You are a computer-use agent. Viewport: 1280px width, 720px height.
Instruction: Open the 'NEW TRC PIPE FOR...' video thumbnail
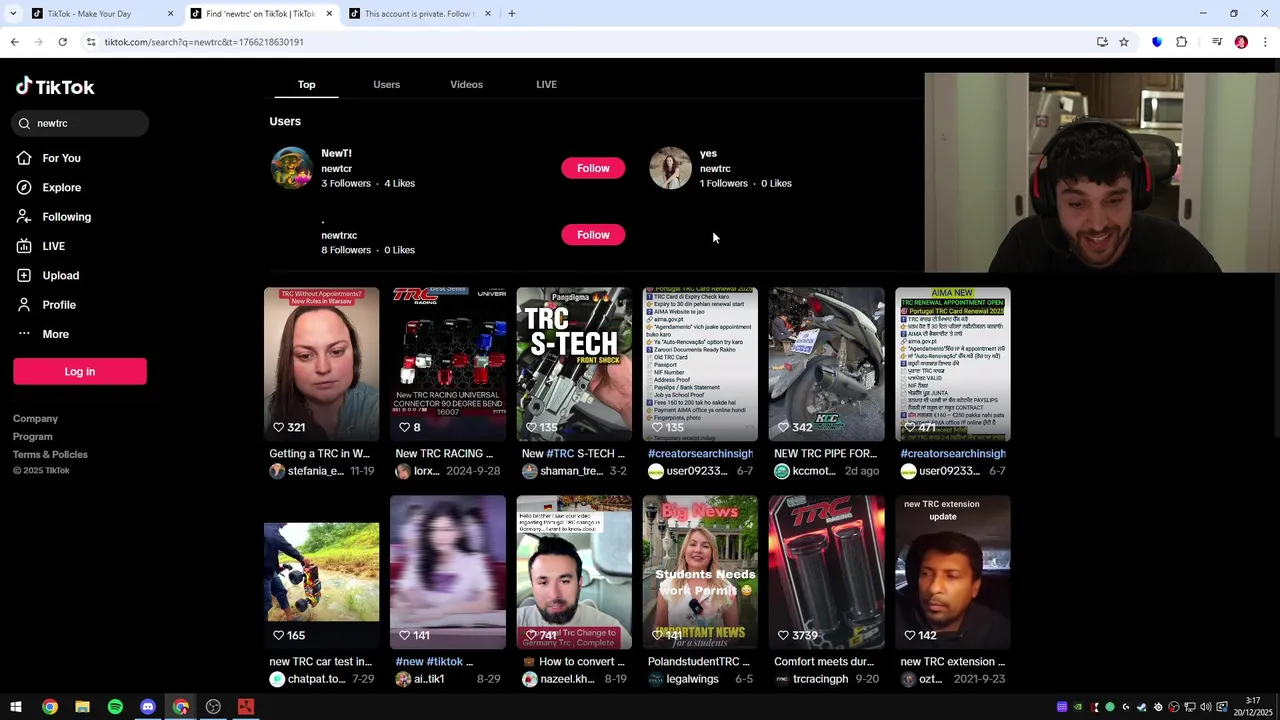[826, 364]
